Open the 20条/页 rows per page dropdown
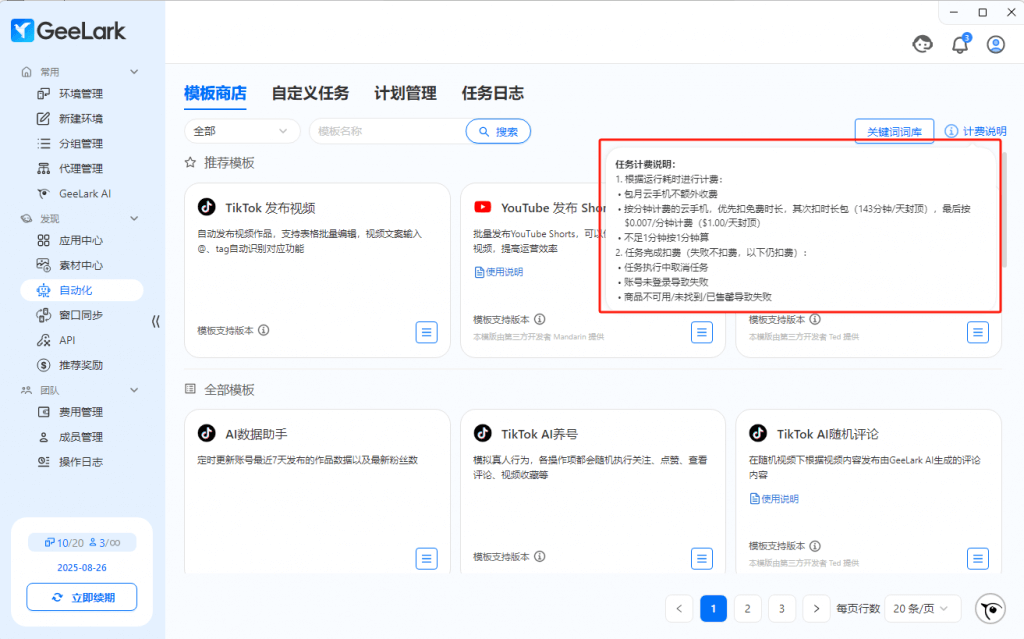Image resolution: width=1024 pixels, height=639 pixels. [x=925, y=608]
